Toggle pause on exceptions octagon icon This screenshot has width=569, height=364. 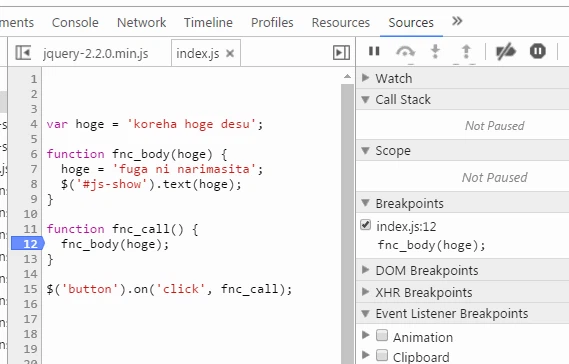pos(537,51)
